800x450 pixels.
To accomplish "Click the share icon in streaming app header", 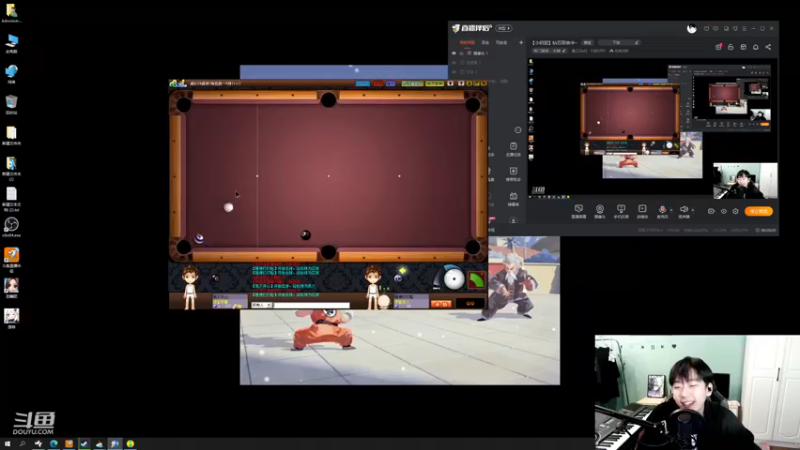I will 768,47.
